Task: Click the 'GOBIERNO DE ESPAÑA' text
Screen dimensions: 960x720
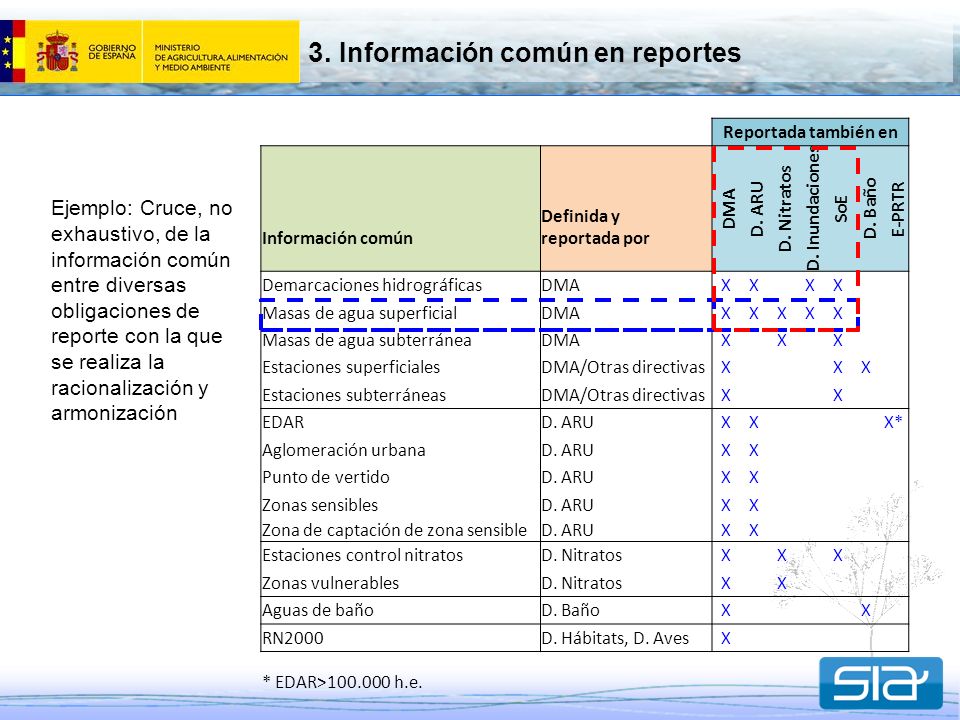Action: 112,52
